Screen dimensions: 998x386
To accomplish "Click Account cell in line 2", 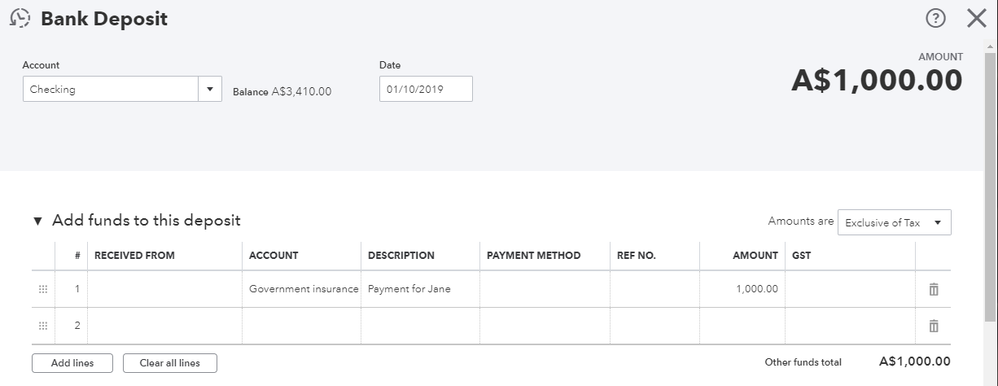I will click(x=302, y=326).
